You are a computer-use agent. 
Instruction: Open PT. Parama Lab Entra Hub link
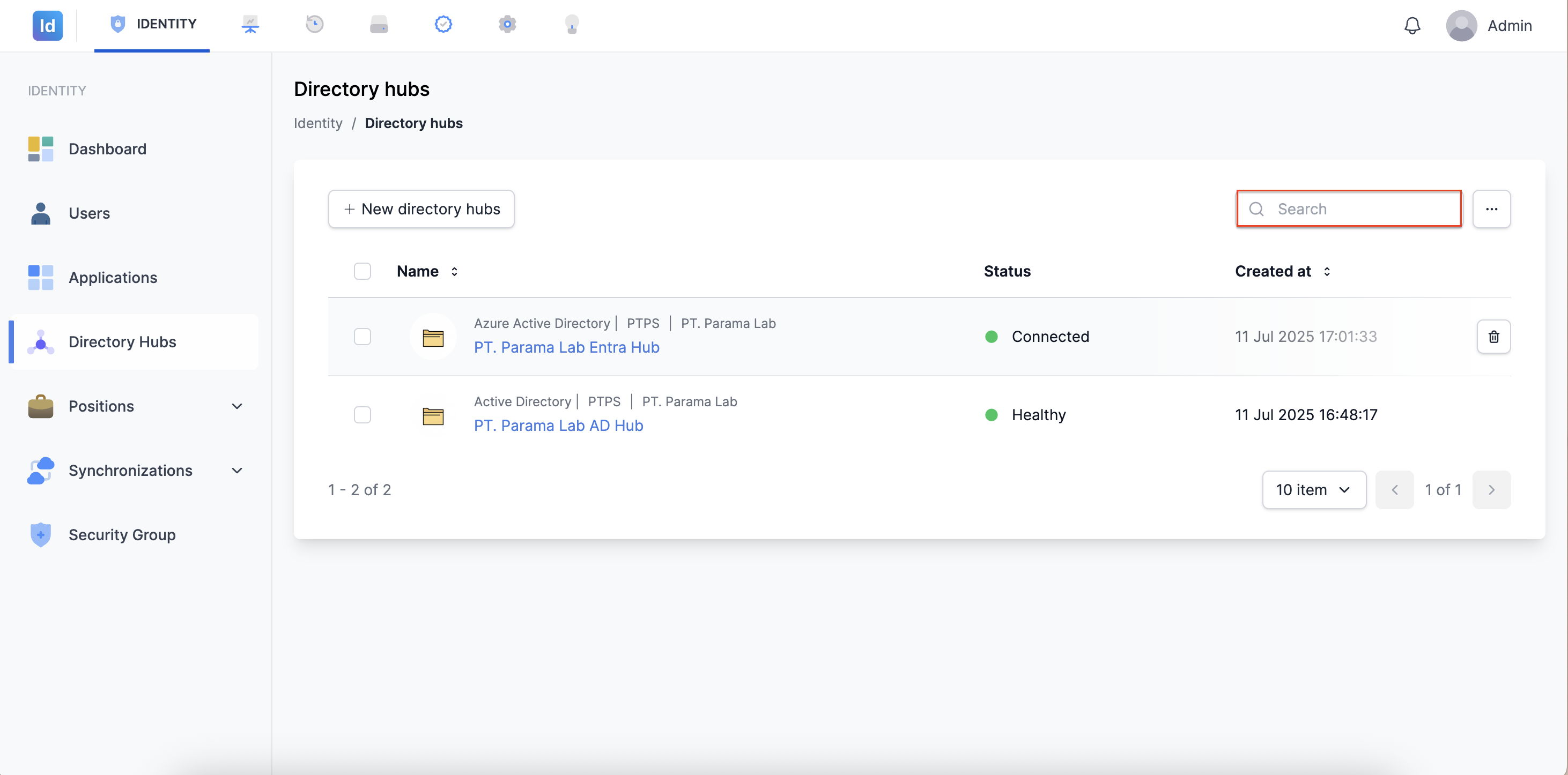pos(567,347)
